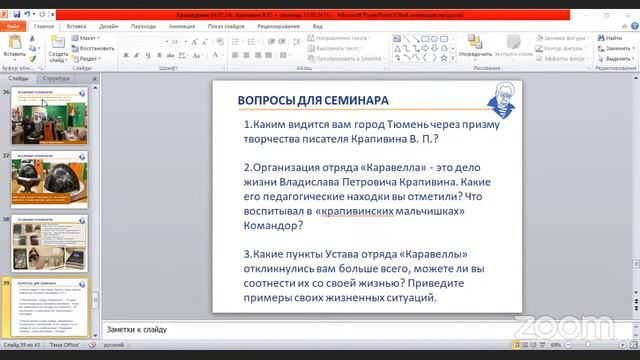Align text left
The width and height of the screenshot is (640, 360).
click(x=236, y=55)
